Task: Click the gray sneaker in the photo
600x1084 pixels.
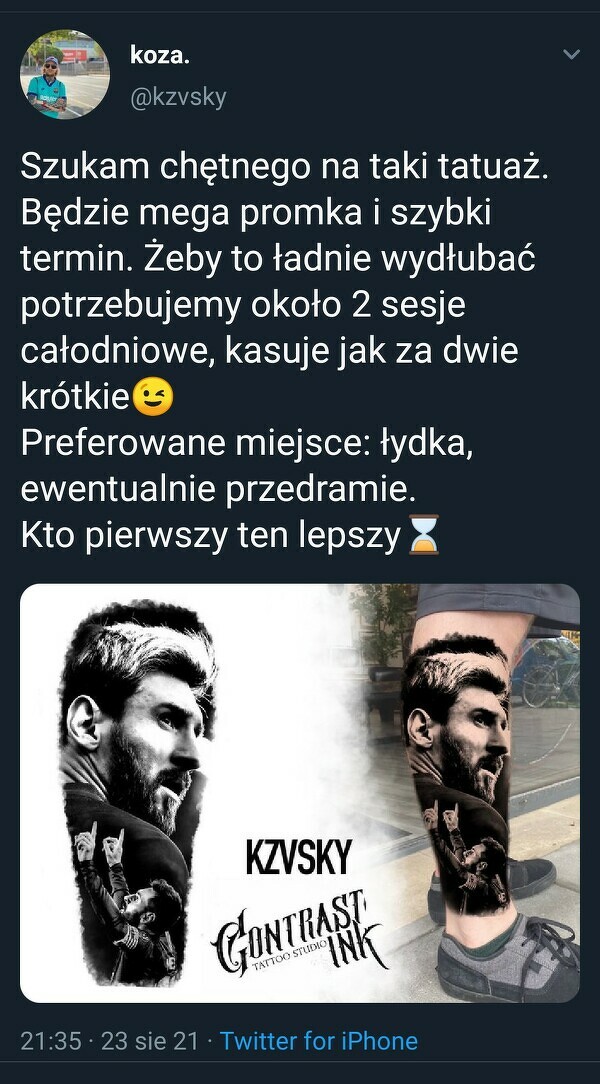Action: (x=508, y=957)
